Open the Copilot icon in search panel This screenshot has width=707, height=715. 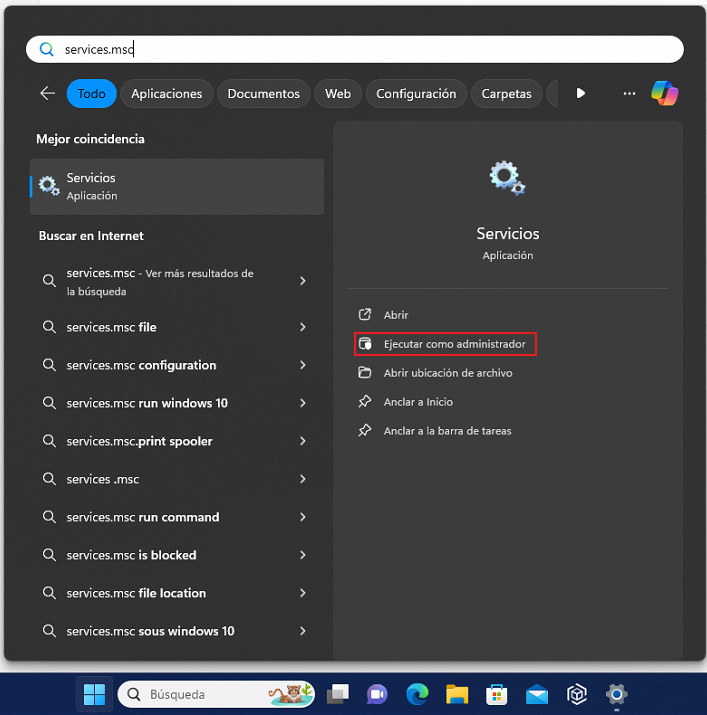pyautogui.click(x=664, y=93)
